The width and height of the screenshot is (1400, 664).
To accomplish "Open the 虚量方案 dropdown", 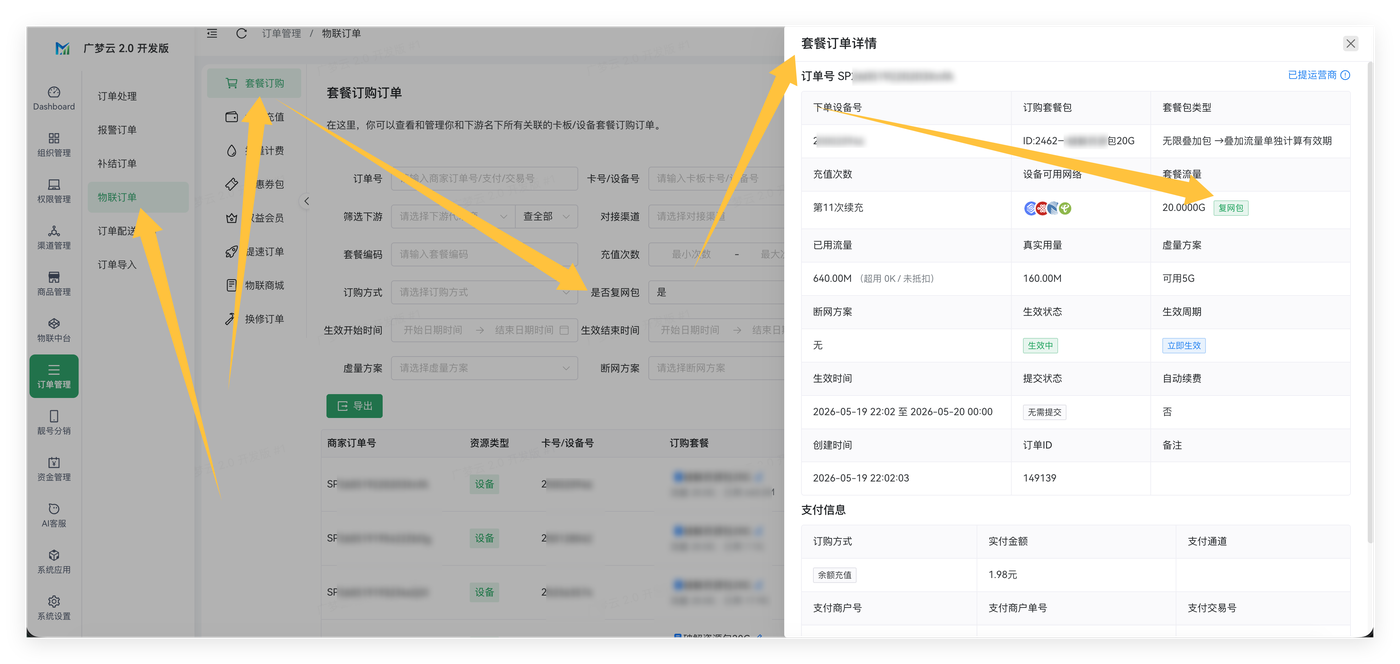I will pos(484,368).
